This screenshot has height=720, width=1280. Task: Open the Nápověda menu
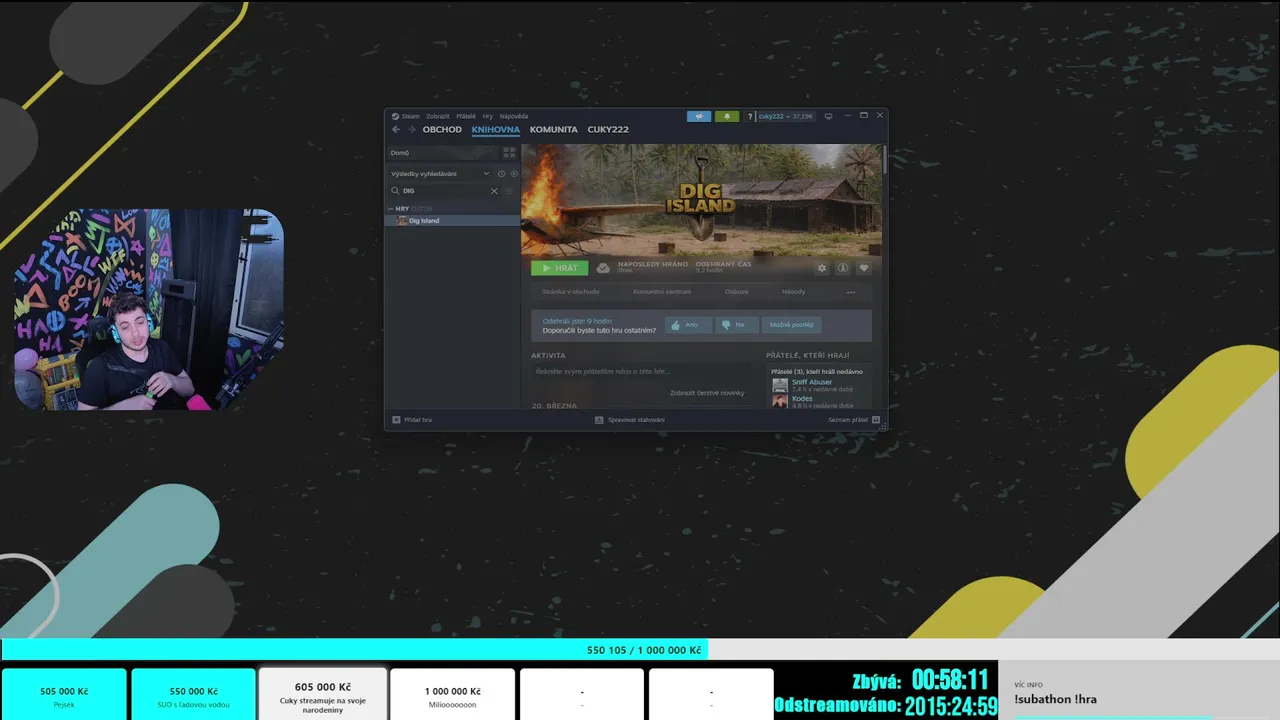point(514,116)
